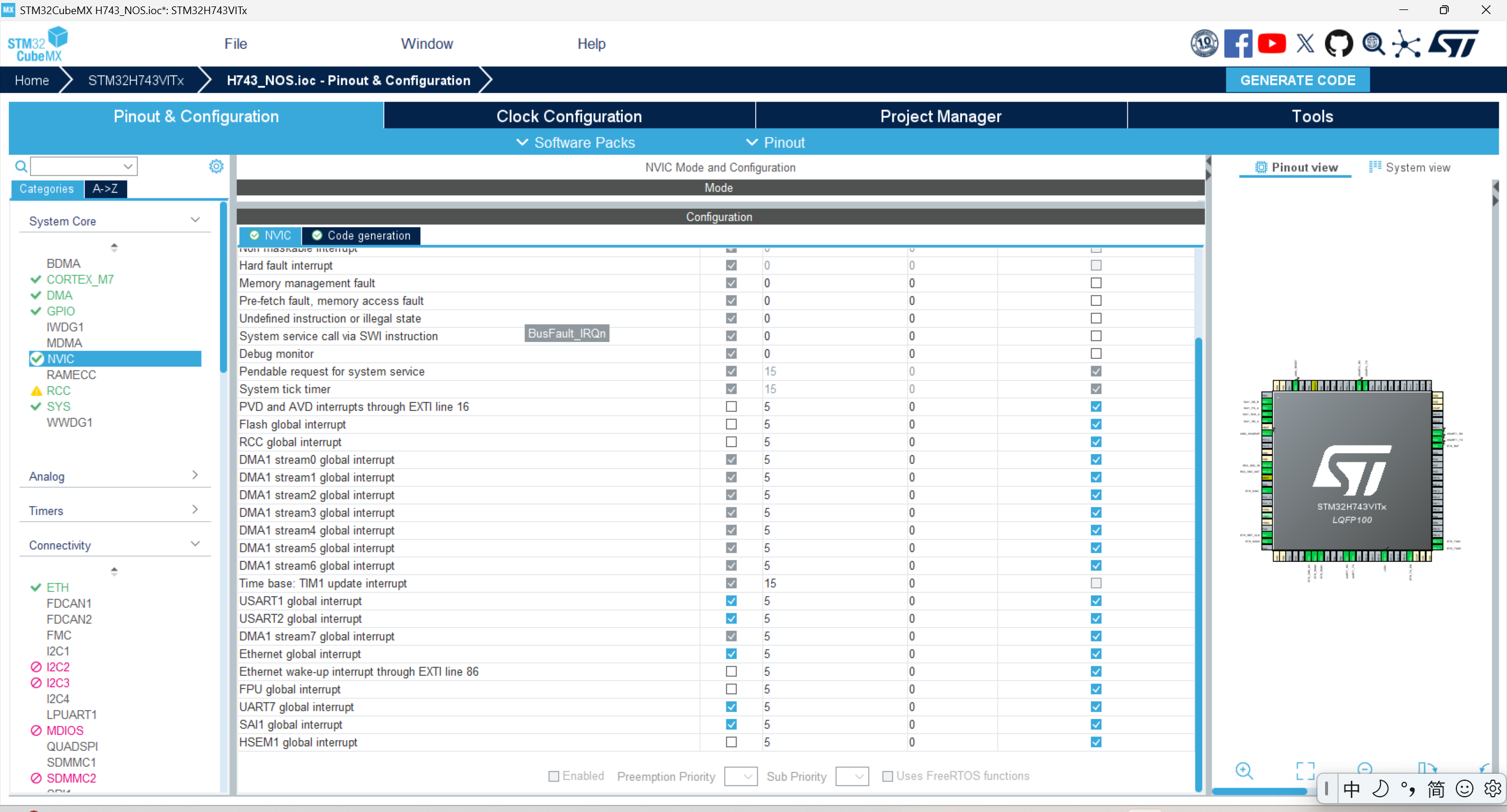Open the IME settings gear
Viewport: 1507px width, 812px height.
pos(1492,789)
